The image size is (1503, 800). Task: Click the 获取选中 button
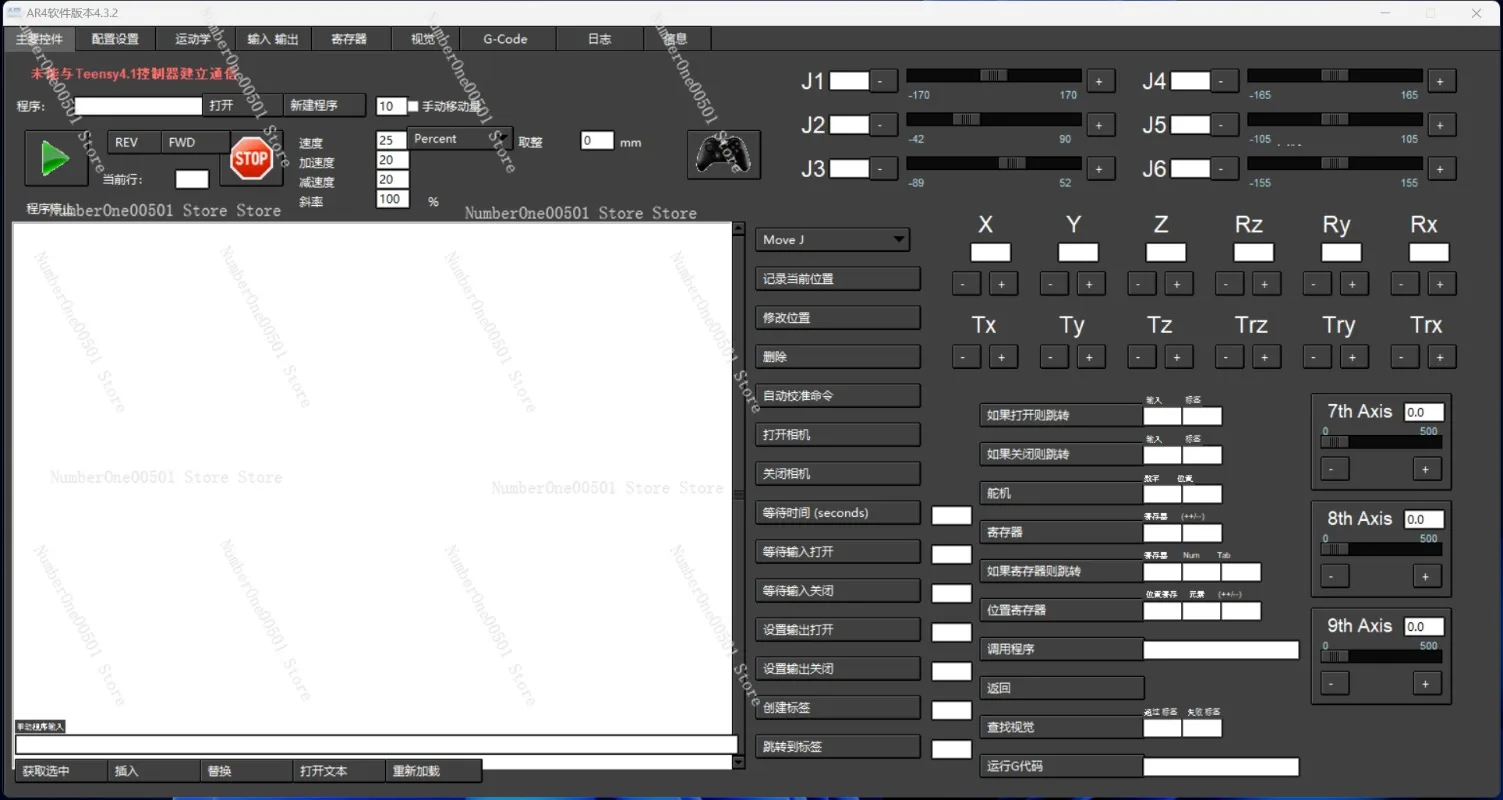click(x=60, y=771)
